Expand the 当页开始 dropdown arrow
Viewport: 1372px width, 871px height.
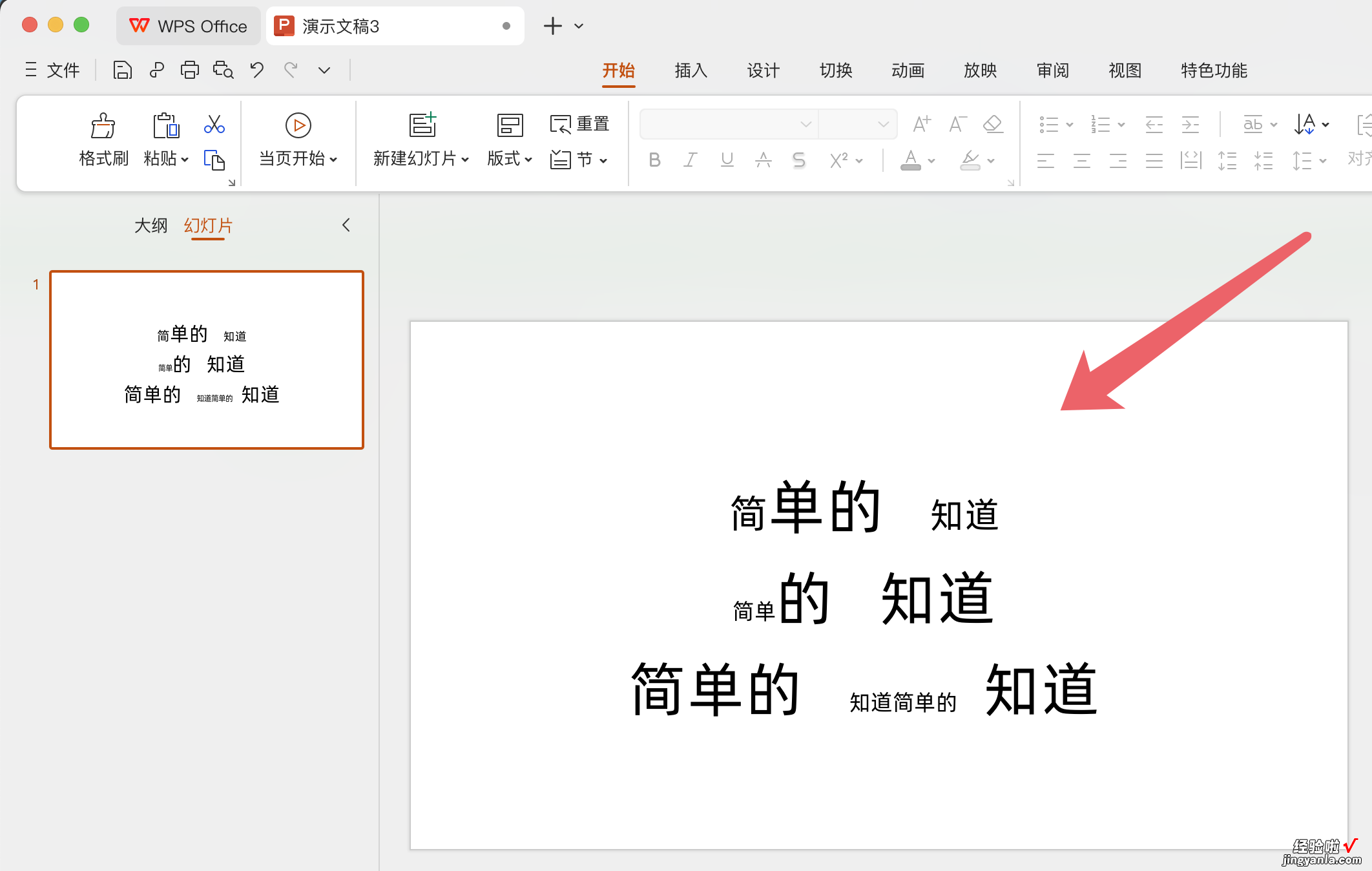point(333,160)
